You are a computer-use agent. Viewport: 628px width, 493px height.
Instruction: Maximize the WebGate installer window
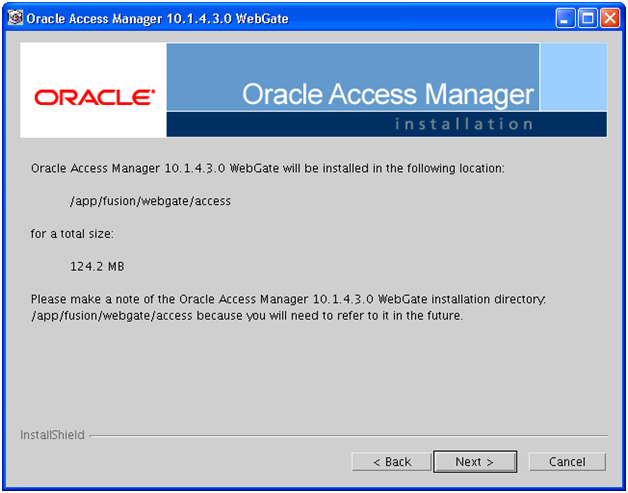click(588, 18)
